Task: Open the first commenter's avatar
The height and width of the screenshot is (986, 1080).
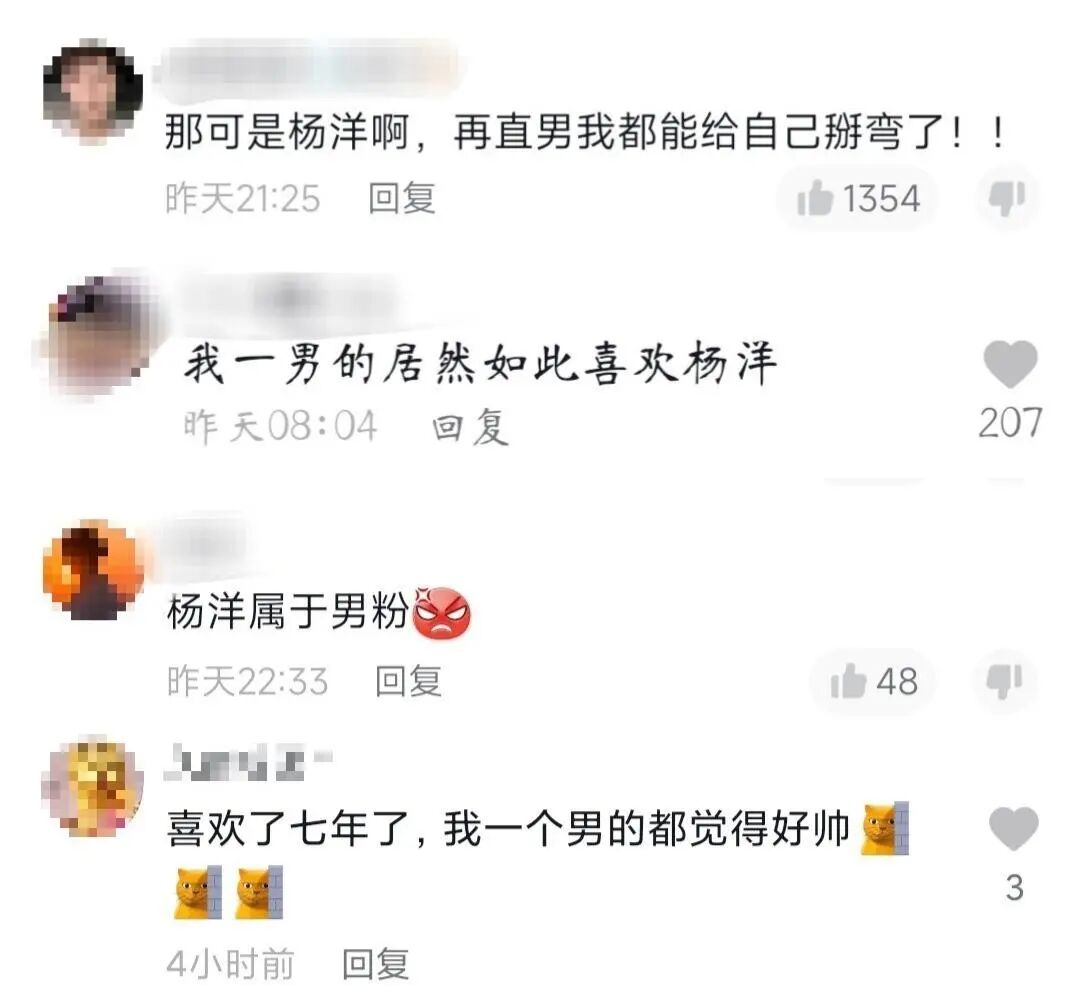Action: click(x=93, y=91)
